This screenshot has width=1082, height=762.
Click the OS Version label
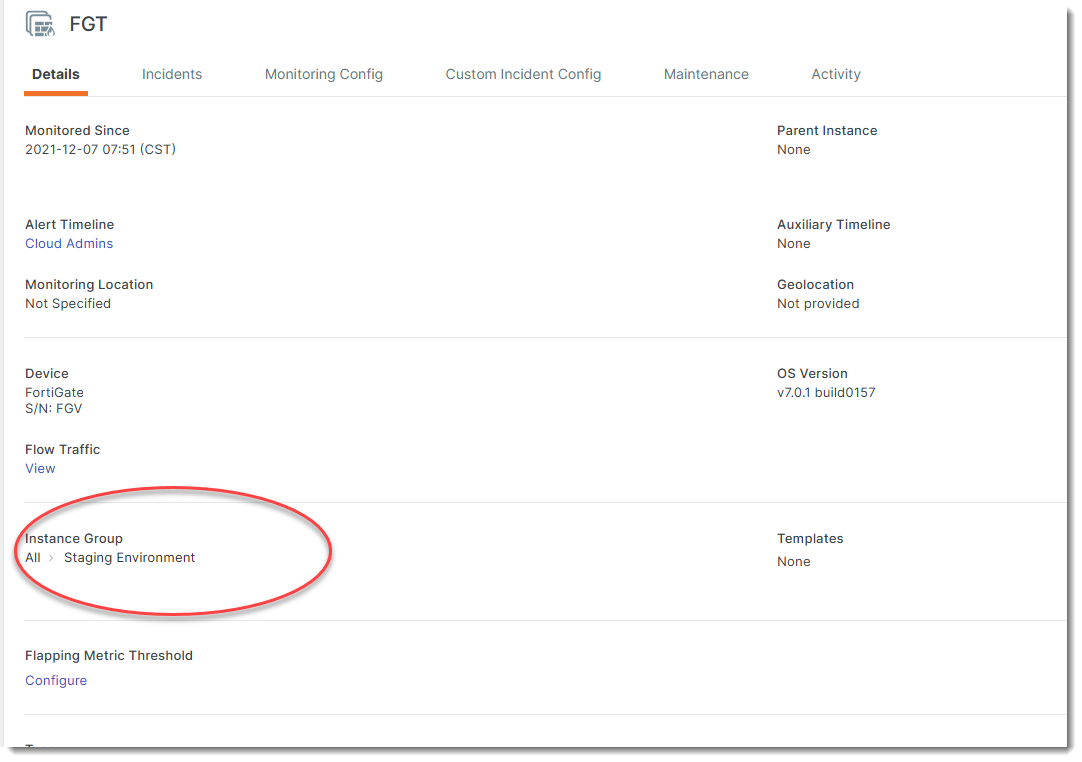pyautogui.click(x=812, y=373)
